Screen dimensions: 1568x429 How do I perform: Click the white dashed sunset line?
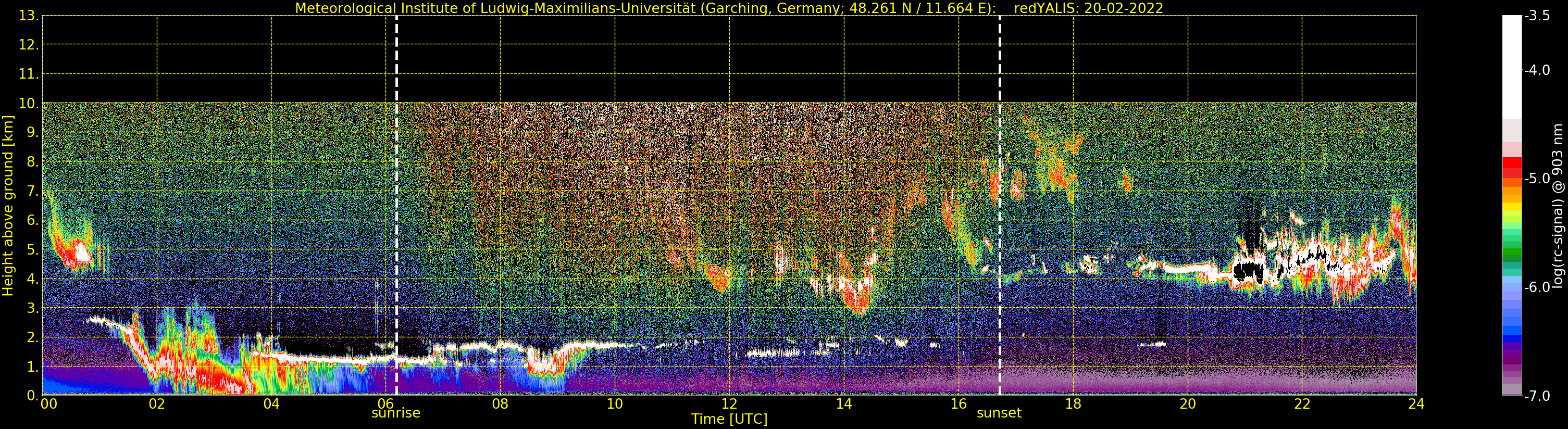(1000, 205)
